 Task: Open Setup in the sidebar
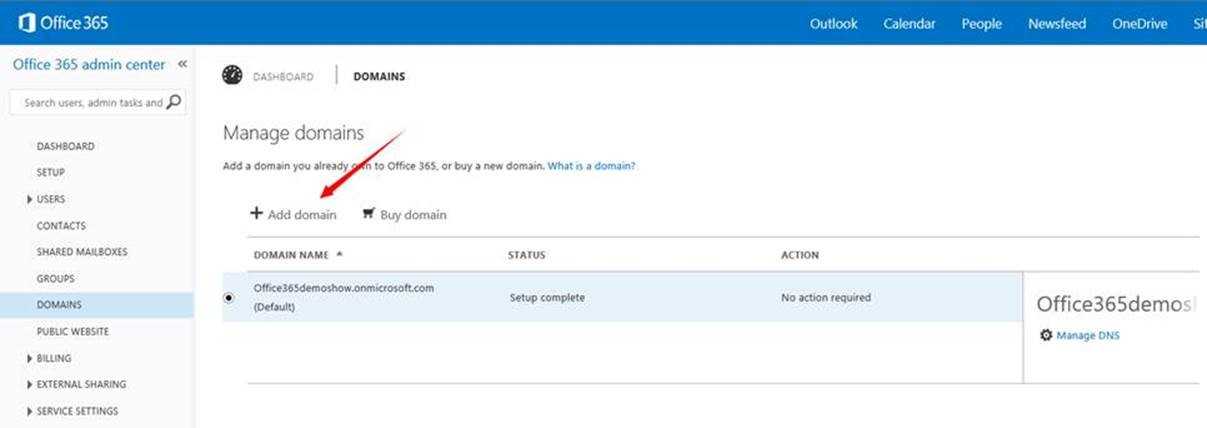[x=51, y=172]
